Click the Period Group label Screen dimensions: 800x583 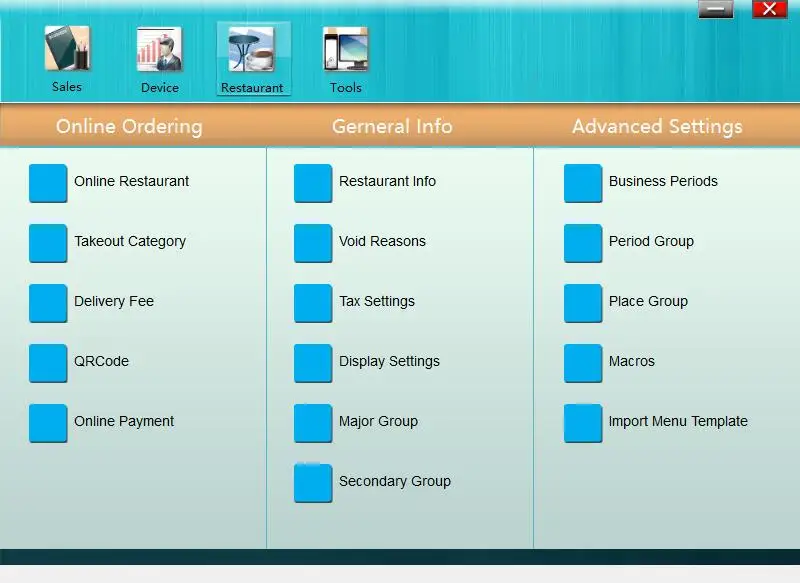(x=651, y=241)
